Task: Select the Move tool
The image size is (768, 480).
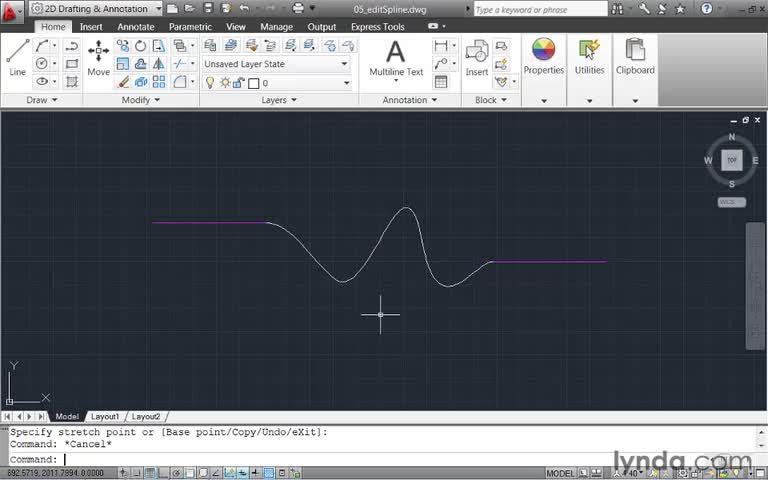Action: [98, 58]
